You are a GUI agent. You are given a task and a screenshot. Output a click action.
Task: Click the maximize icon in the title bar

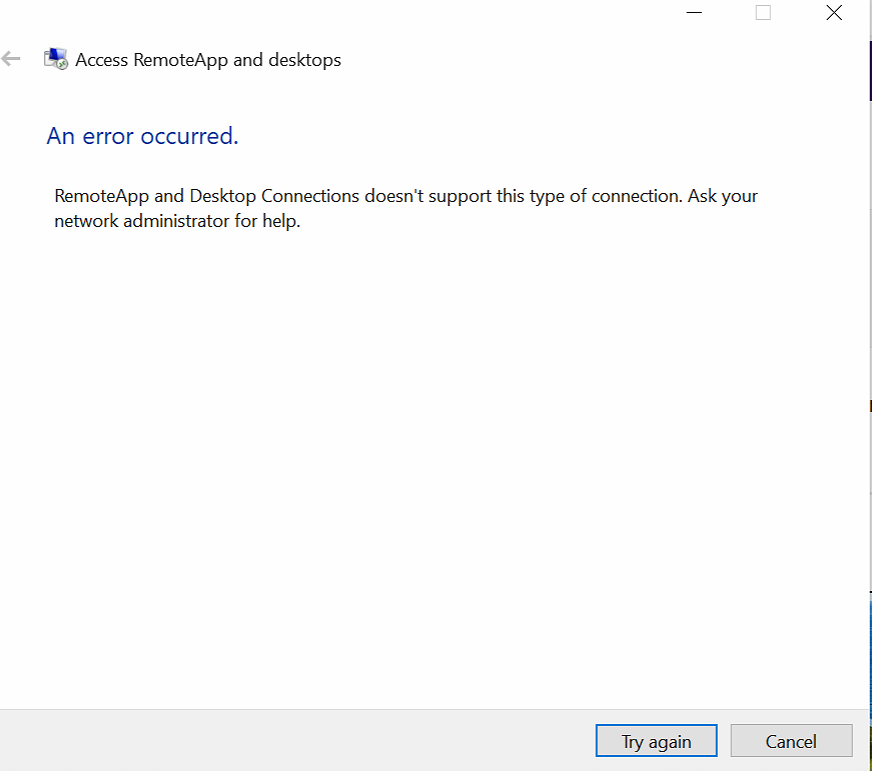763,13
